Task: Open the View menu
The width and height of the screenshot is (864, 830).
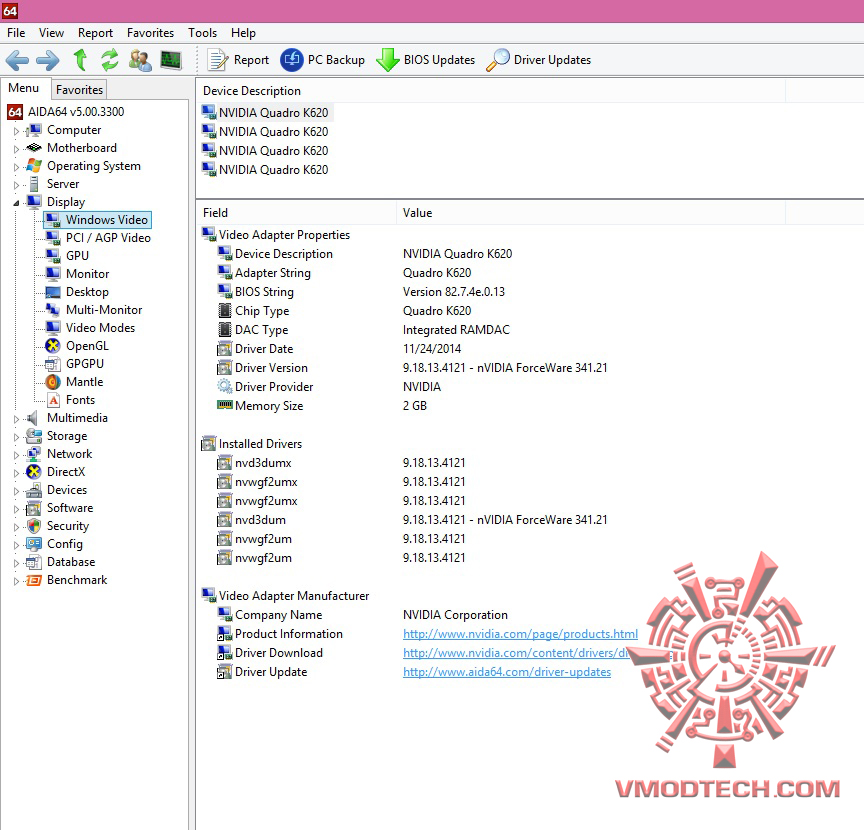Action: [x=51, y=33]
